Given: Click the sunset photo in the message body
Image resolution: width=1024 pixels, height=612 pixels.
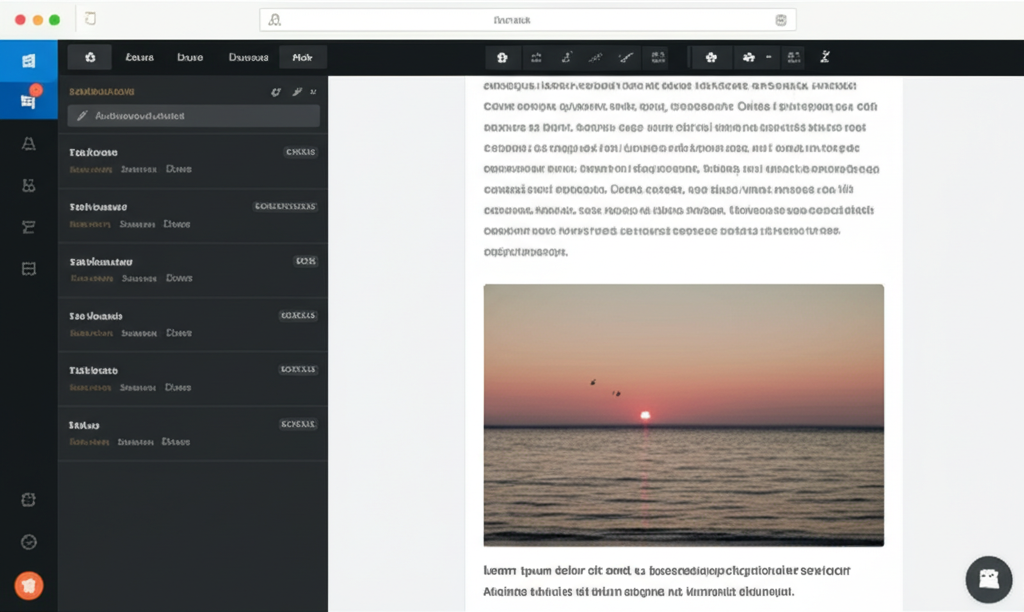Looking at the screenshot, I should pos(684,413).
